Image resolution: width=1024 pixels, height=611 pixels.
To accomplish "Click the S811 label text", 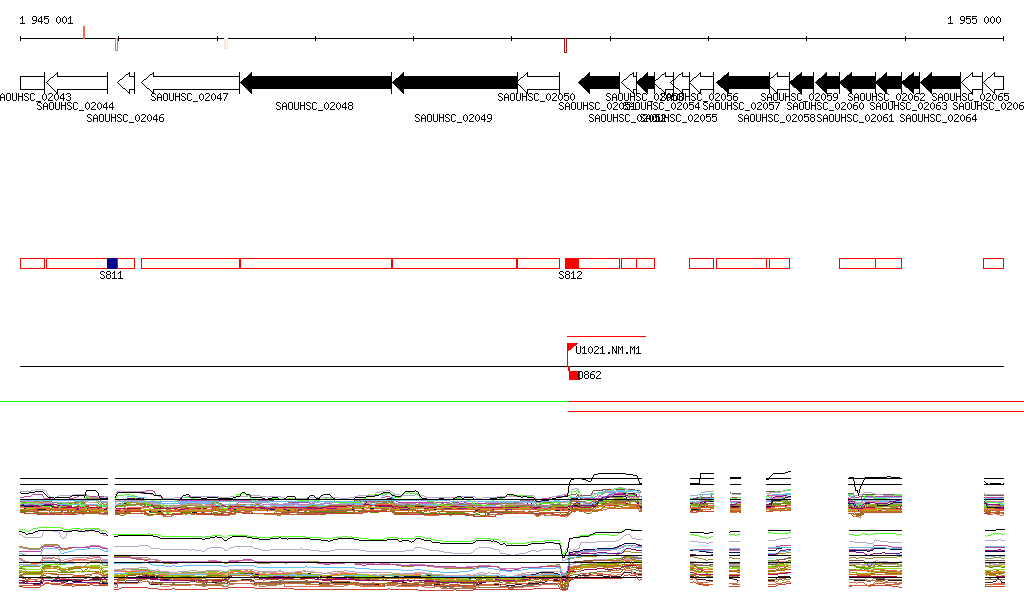I will (x=111, y=275).
